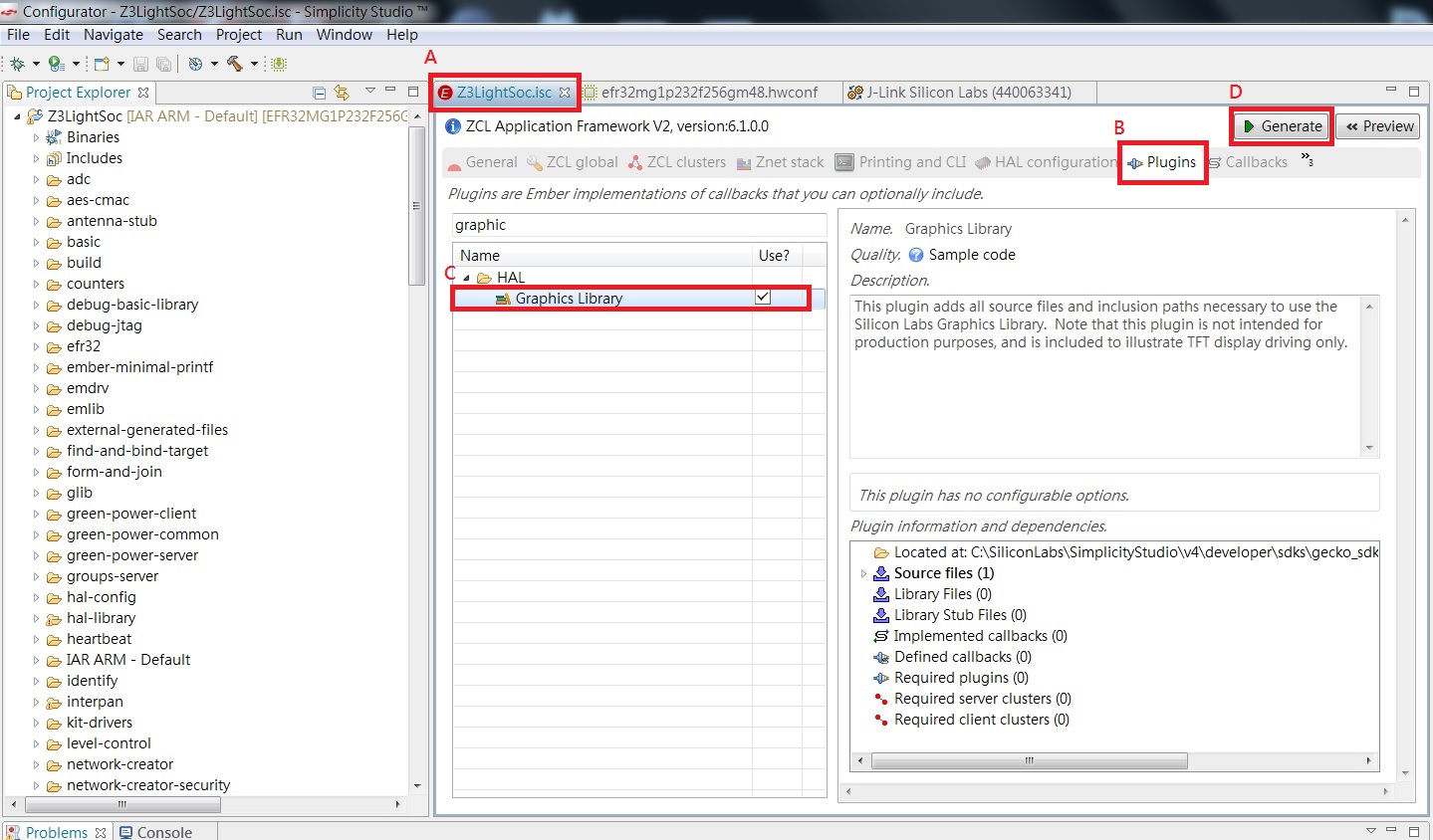1433x840 pixels.
Task: Open the Build hammer dropdown arrow
Action: [254, 65]
